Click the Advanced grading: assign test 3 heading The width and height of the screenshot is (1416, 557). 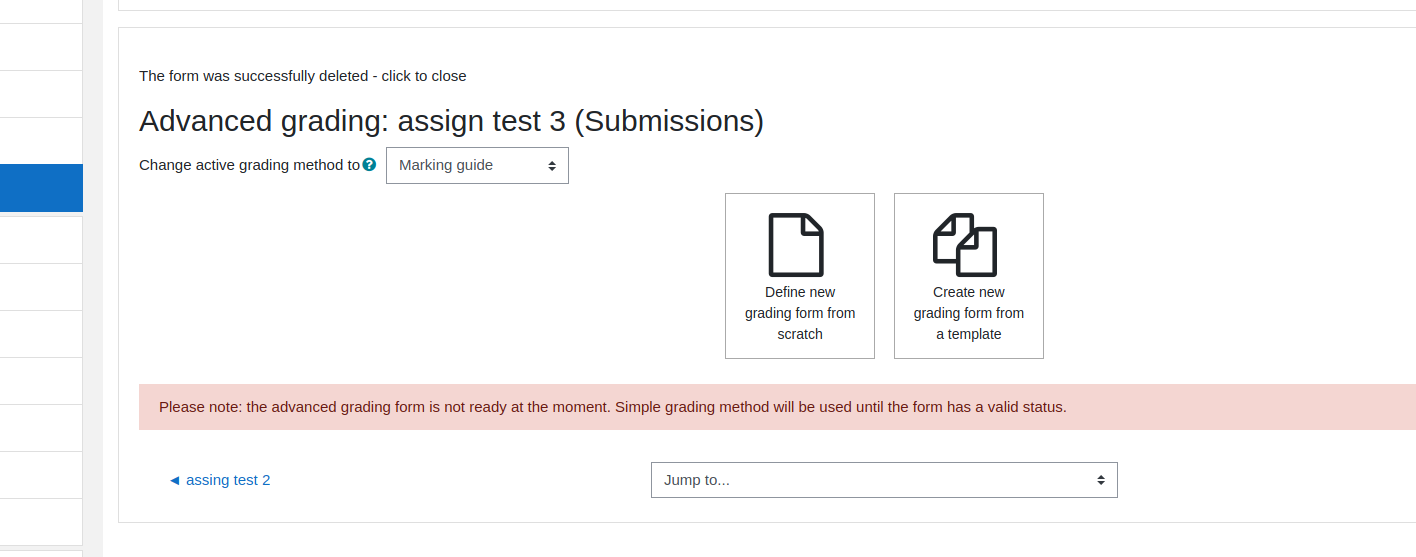pyautogui.click(x=451, y=121)
